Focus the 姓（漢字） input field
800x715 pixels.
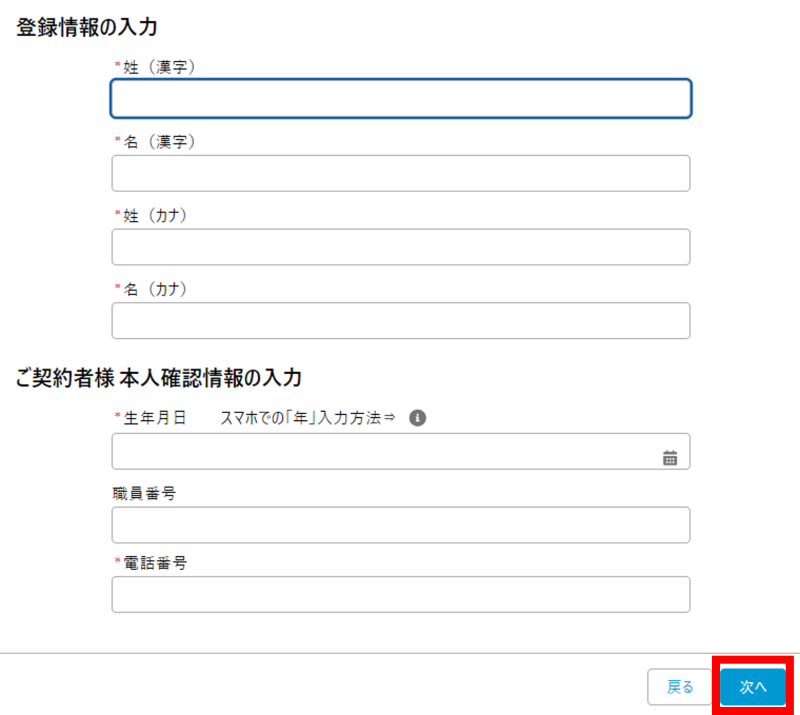pos(400,99)
